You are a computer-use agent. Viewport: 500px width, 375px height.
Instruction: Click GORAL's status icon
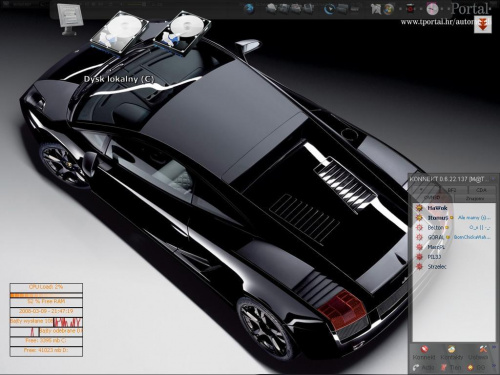click(x=419, y=237)
